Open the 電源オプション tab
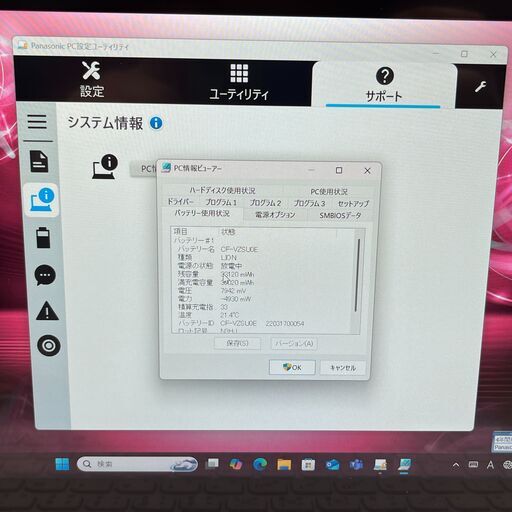512x512 pixels. point(275,215)
